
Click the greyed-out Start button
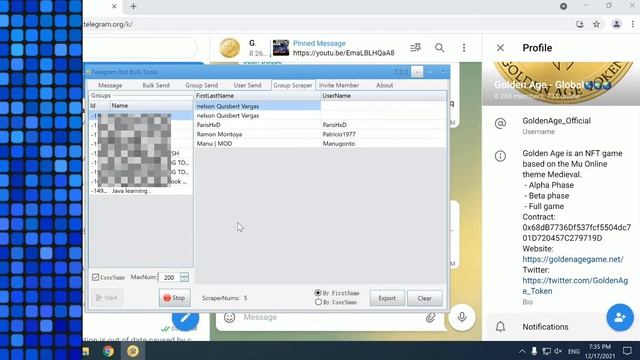click(107, 298)
